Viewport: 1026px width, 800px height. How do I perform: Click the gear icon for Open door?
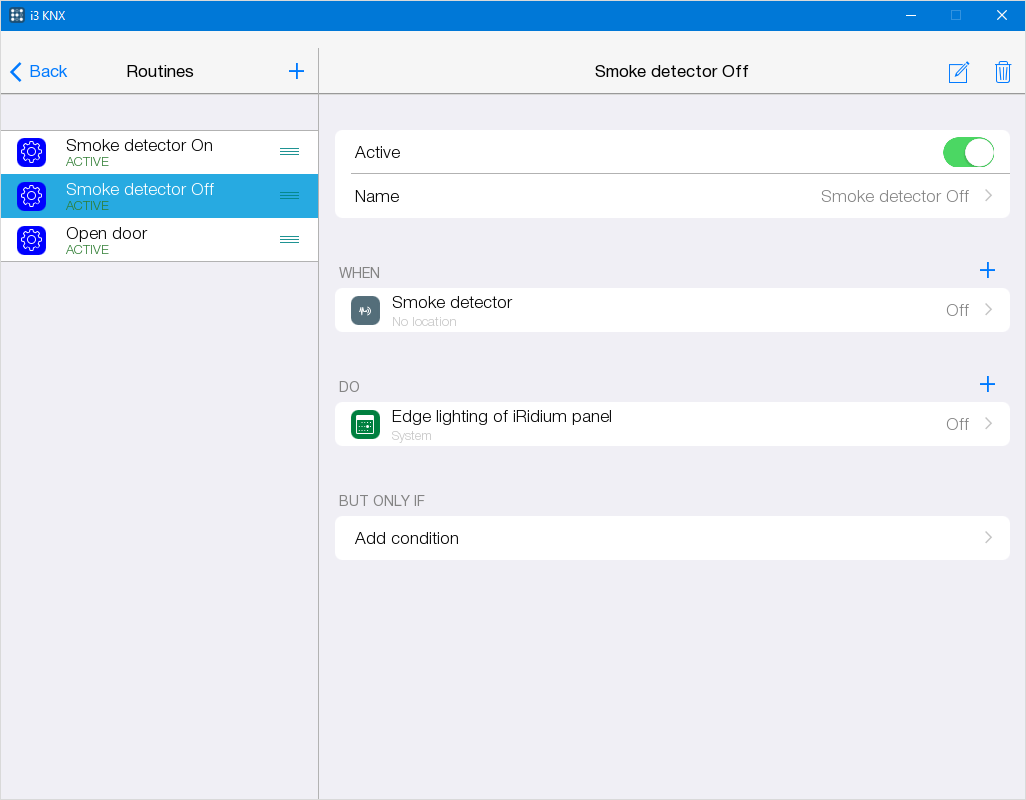[32, 240]
